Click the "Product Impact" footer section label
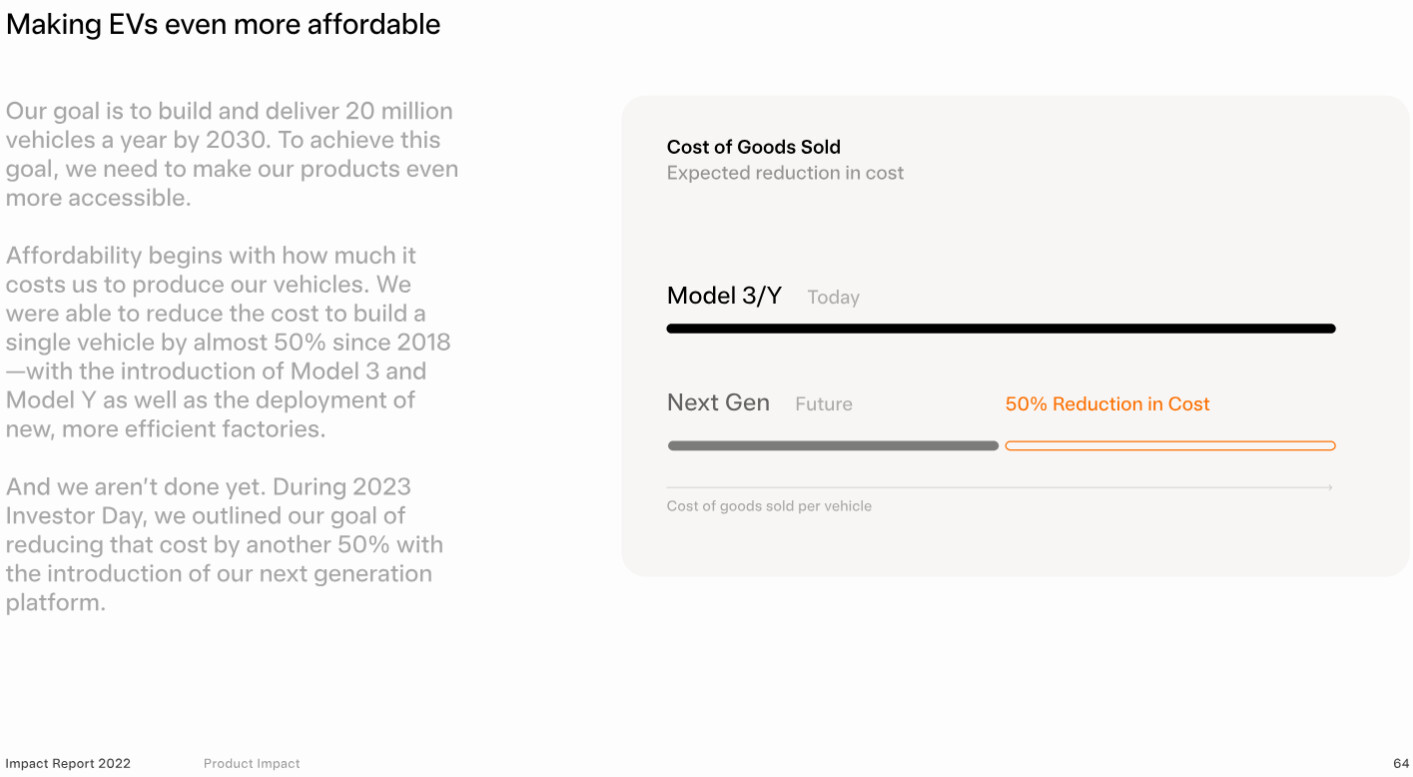Image resolution: width=1413 pixels, height=777 pixels. point(252,763)
